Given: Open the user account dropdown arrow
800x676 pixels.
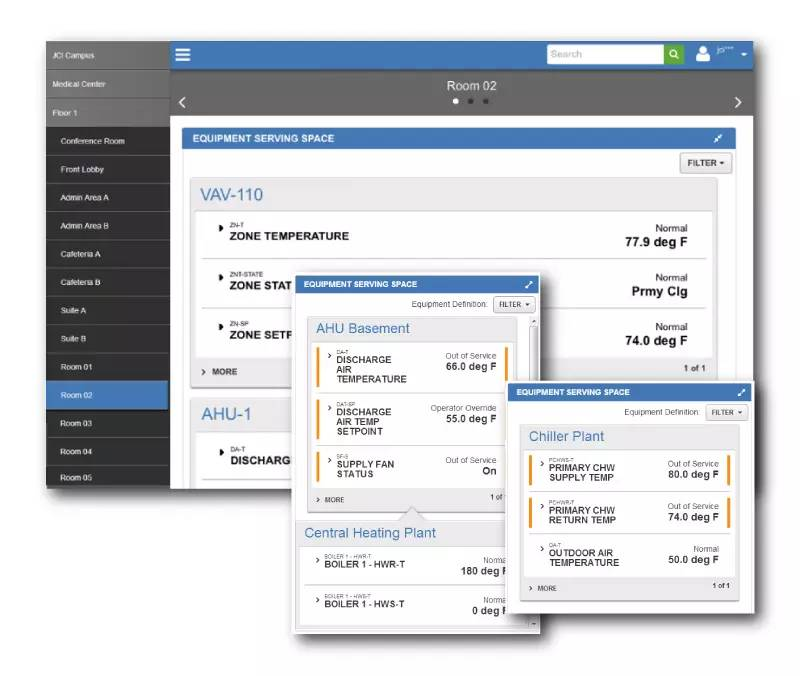Looking at the screenshot, I should pyautogui.click(x=744, y=55).
